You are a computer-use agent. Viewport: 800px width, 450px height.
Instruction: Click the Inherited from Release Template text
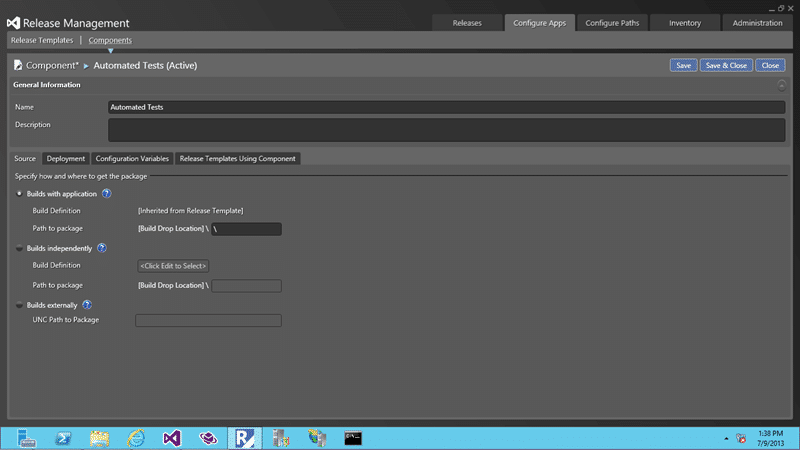point(190,211)
